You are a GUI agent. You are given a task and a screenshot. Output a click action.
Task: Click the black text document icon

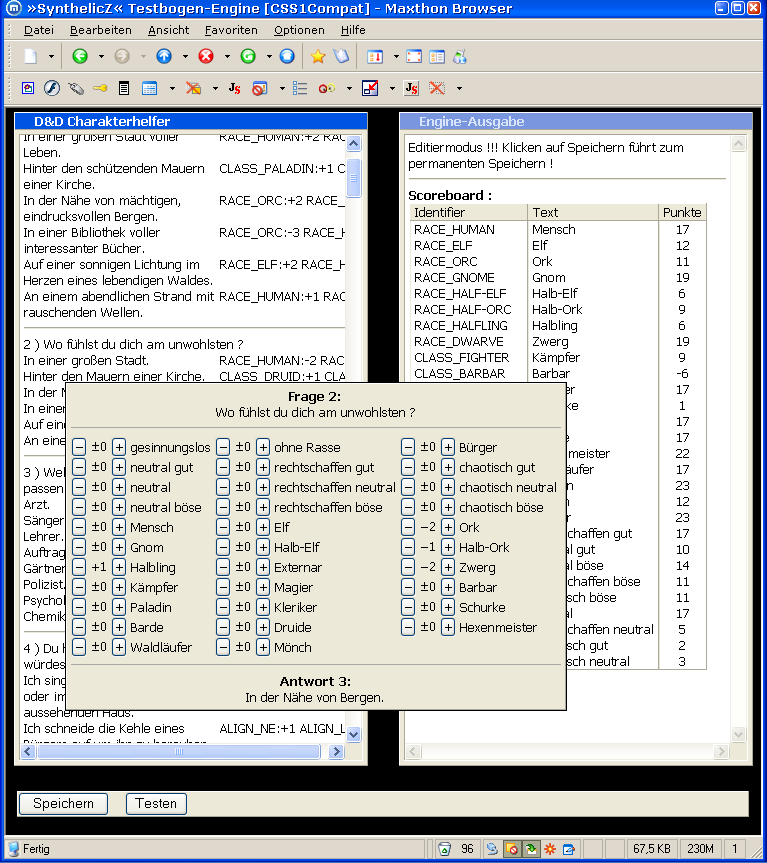(x=124, y=88)
